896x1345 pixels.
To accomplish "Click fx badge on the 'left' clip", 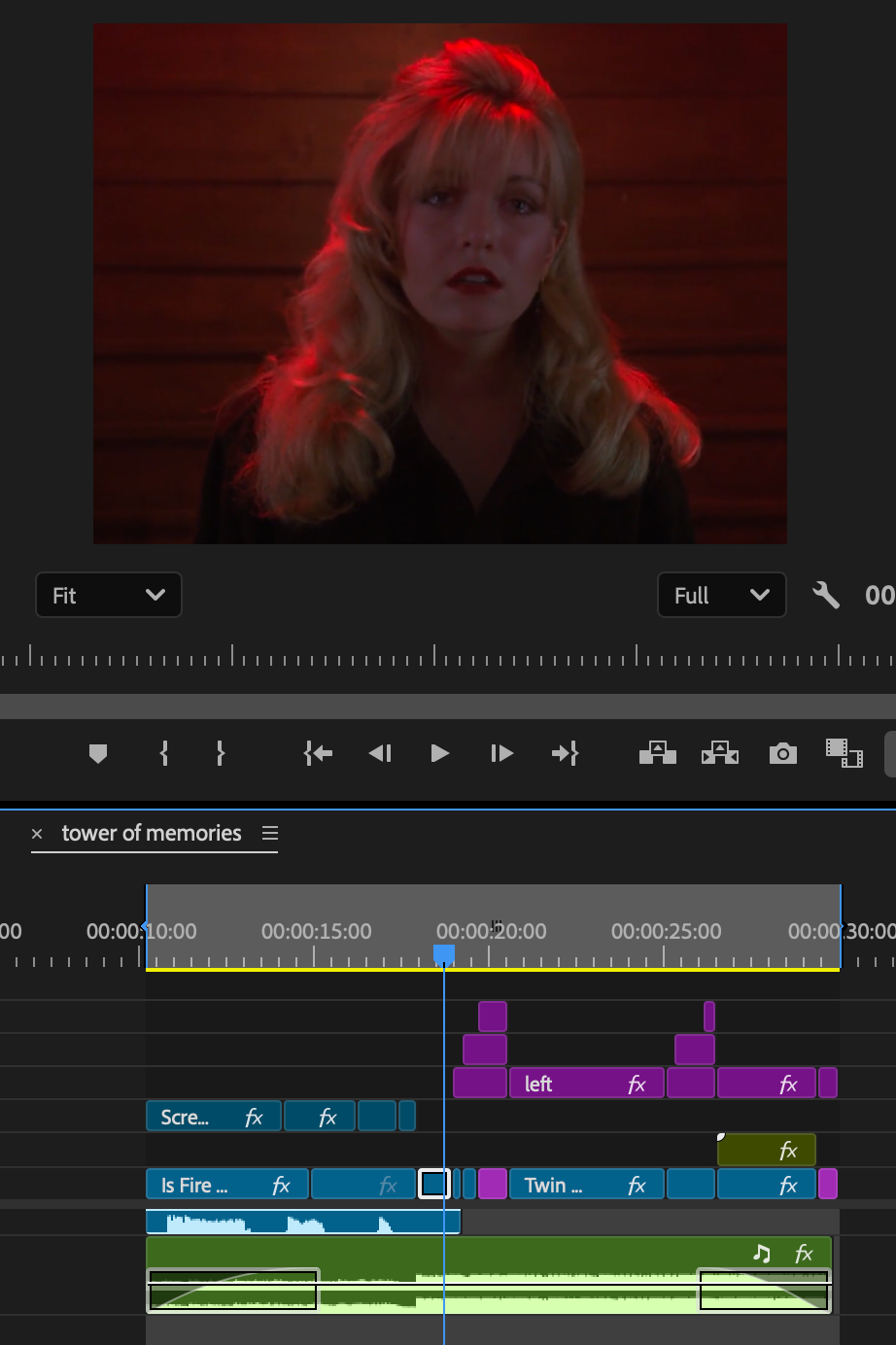I will tap(637, 1084).
